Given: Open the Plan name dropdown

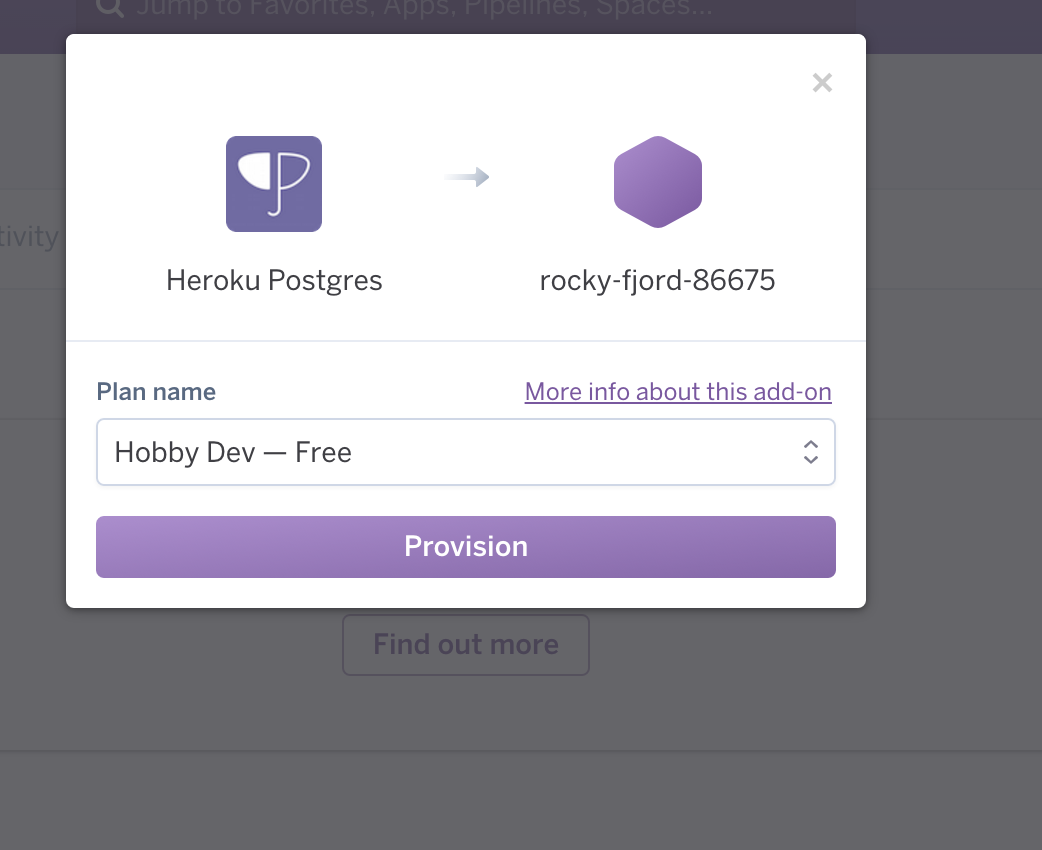Looking at the screenshot, I should coord(466,452).
